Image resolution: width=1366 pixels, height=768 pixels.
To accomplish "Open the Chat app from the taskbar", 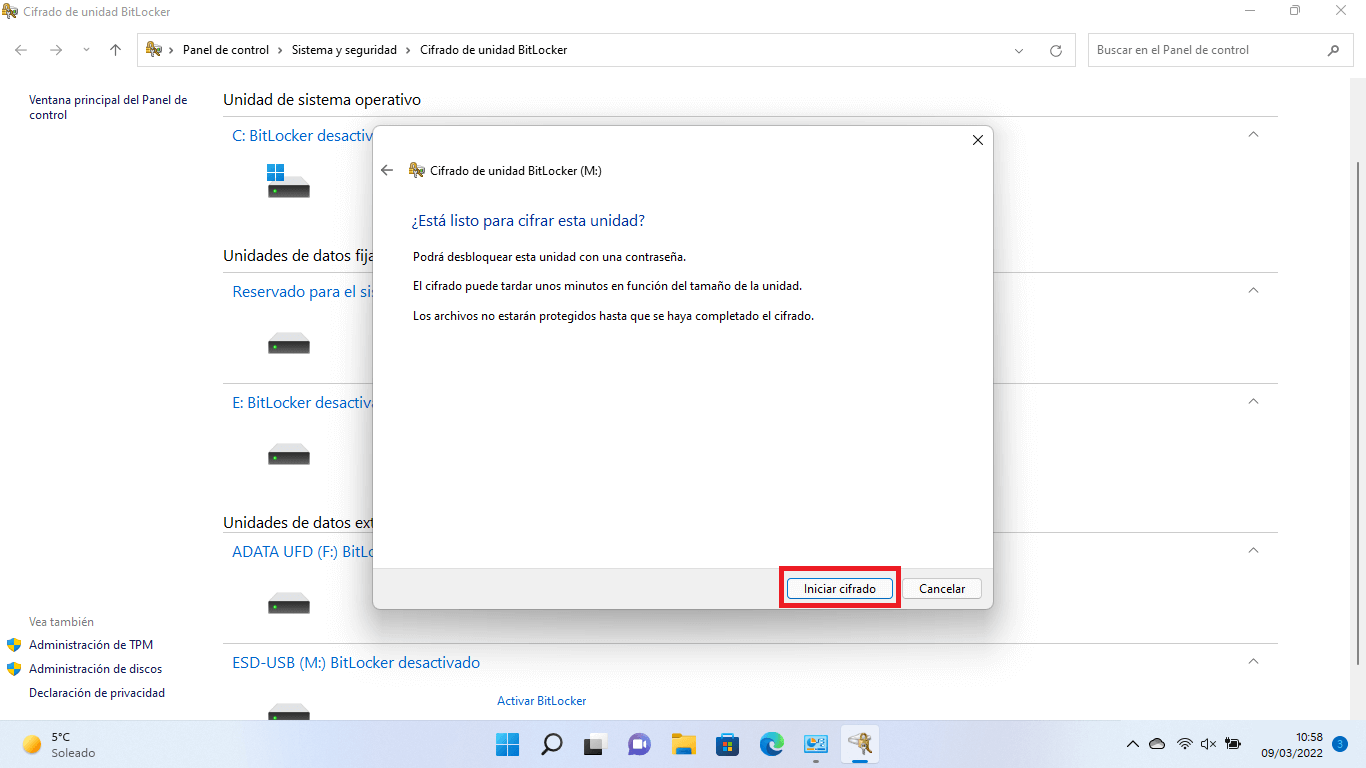I will [x=640, y=744].
